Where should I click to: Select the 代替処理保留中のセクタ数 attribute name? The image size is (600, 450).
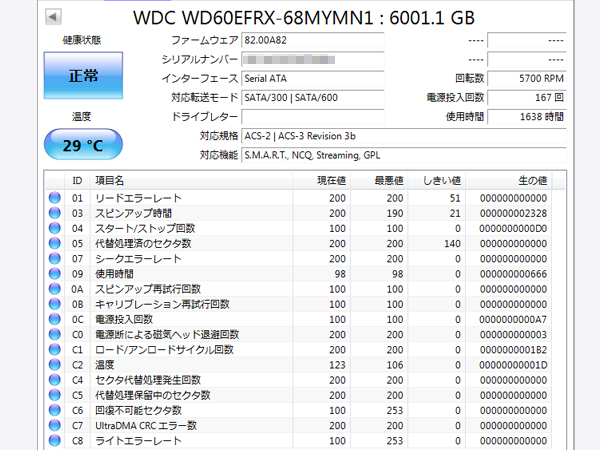pyautogui.click(x=153, y=395)
